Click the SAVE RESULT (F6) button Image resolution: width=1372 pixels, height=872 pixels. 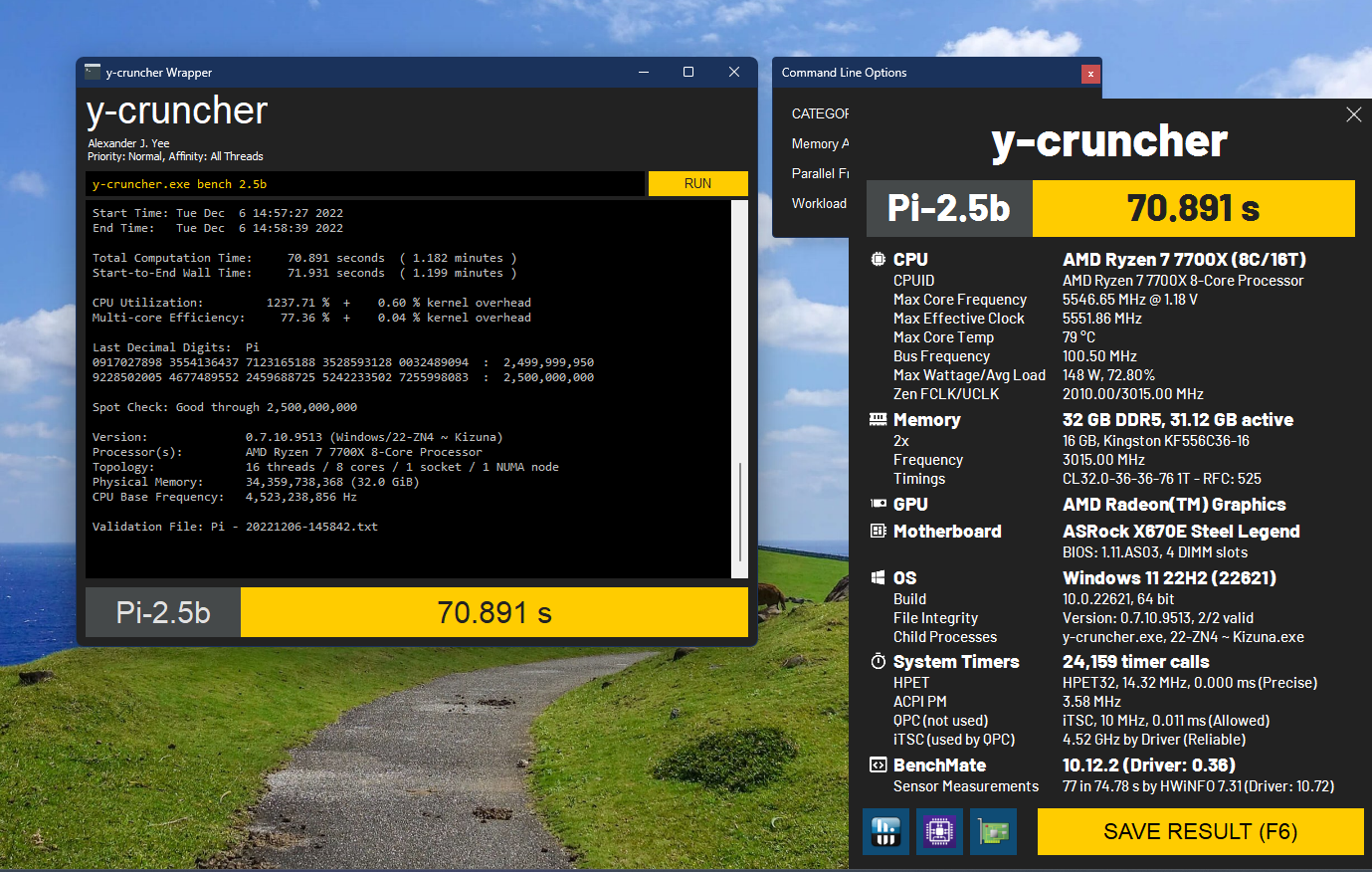[x=1200, y=831]
